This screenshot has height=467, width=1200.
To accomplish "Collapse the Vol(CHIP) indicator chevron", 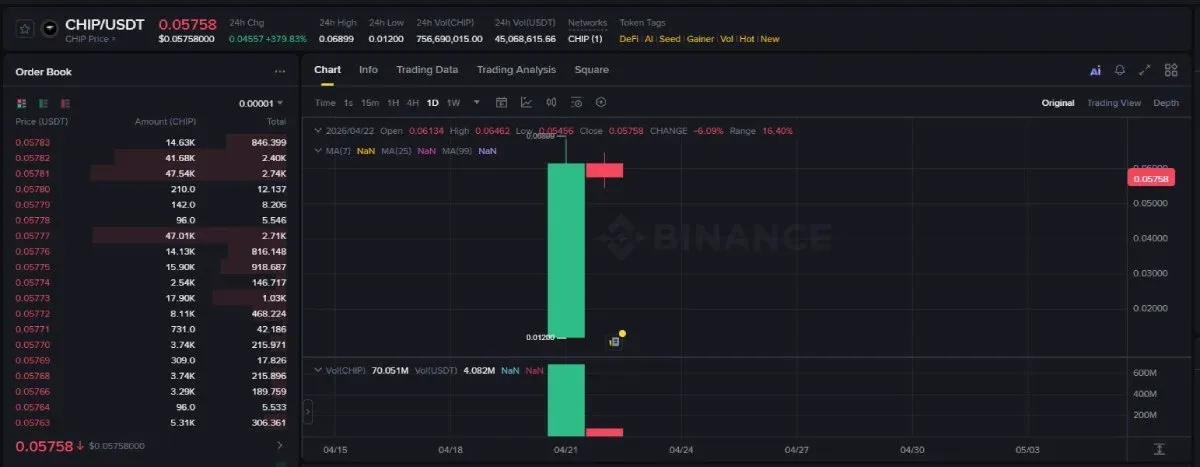I will click(x=319, y=370).
